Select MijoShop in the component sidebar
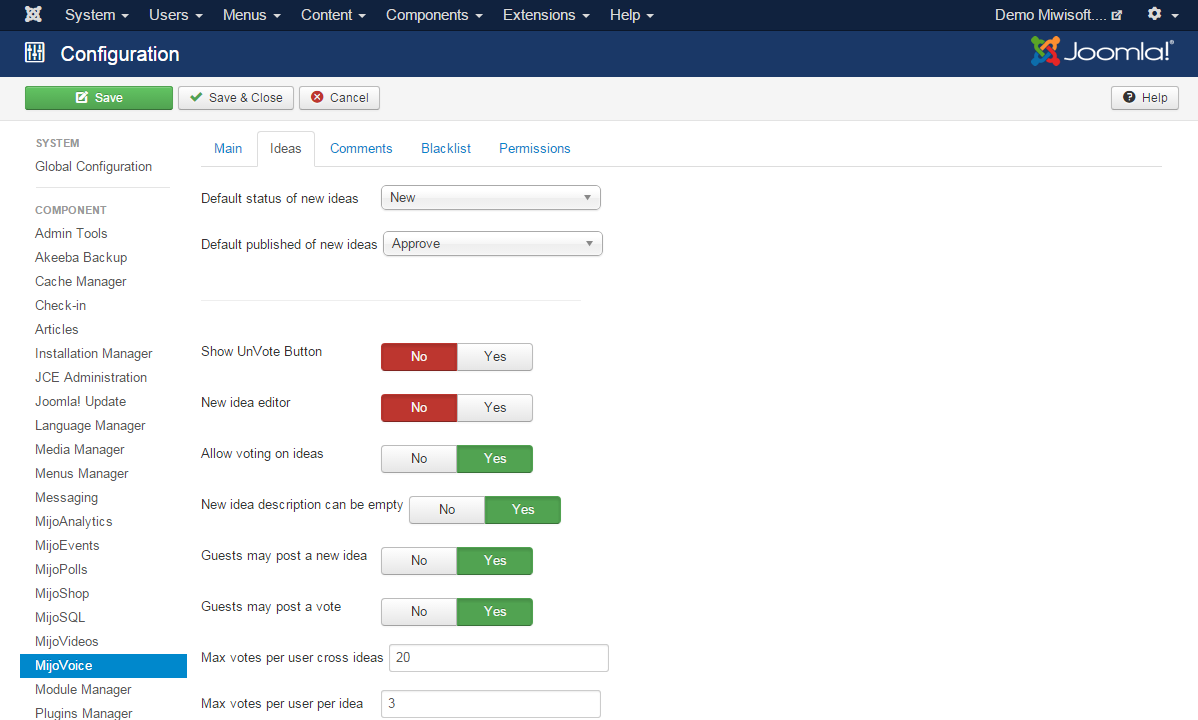 point(62,594)
